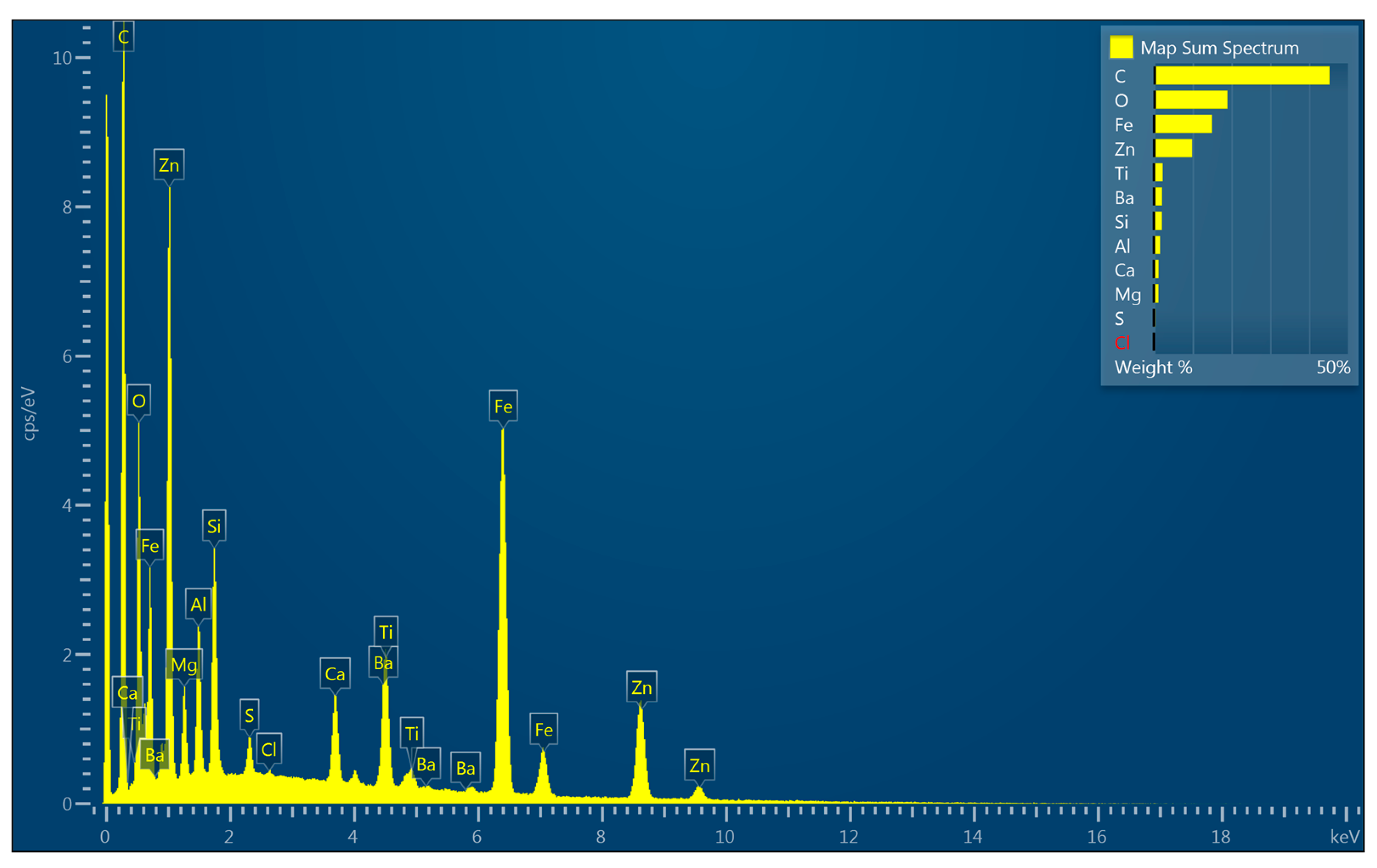This screenshot has height=868, width=1377.
Task: Select the Ti entry in legend list
Action: click(x=1121, y=173)
